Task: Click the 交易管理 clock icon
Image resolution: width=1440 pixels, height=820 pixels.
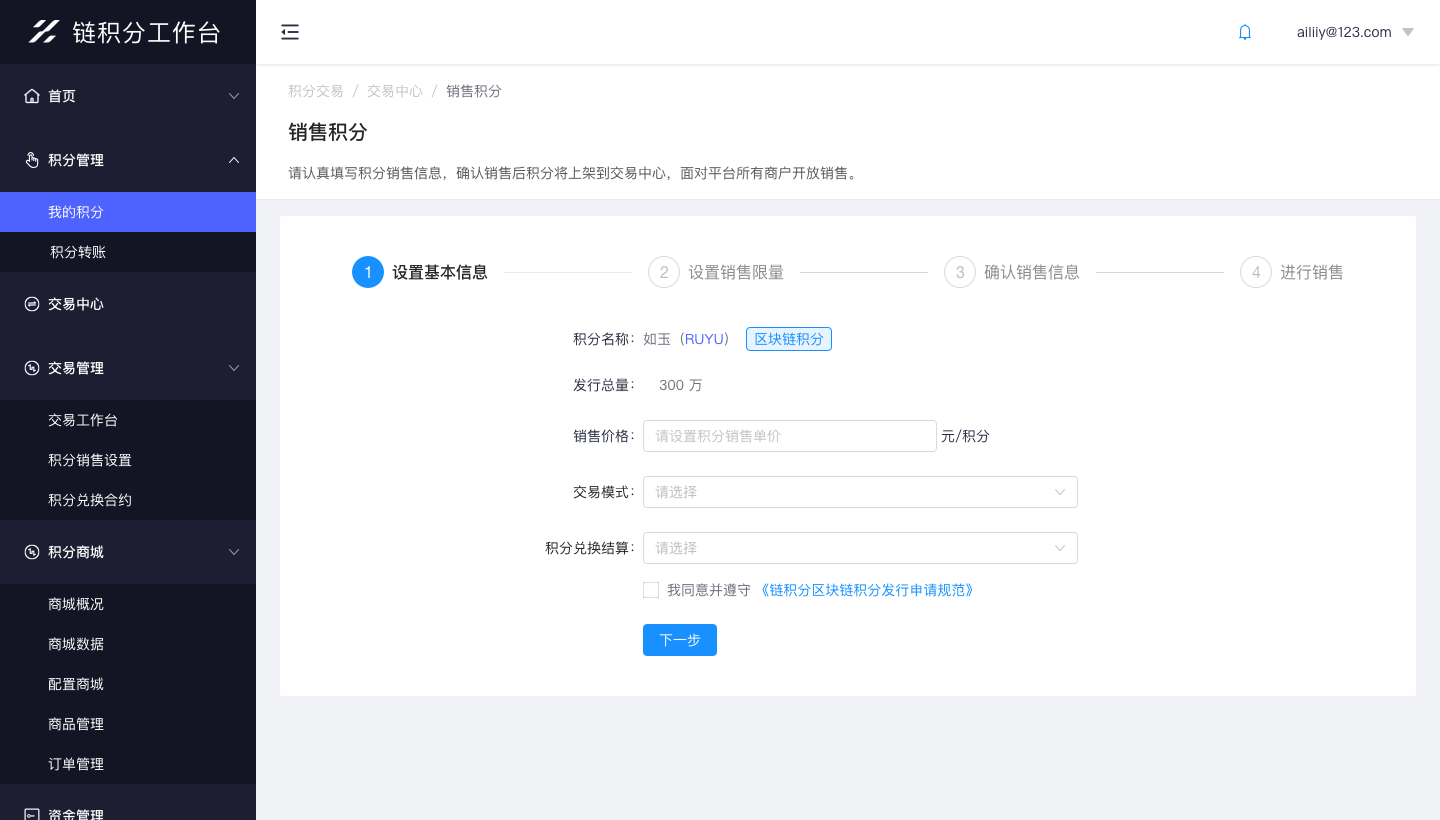Action: pos(33,367)
